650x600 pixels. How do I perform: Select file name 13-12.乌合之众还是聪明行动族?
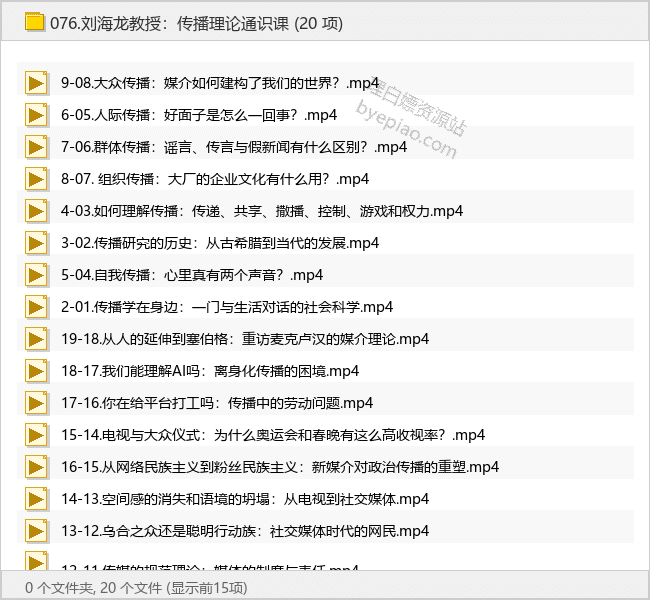pyautogui.click(x=245, y=531)
